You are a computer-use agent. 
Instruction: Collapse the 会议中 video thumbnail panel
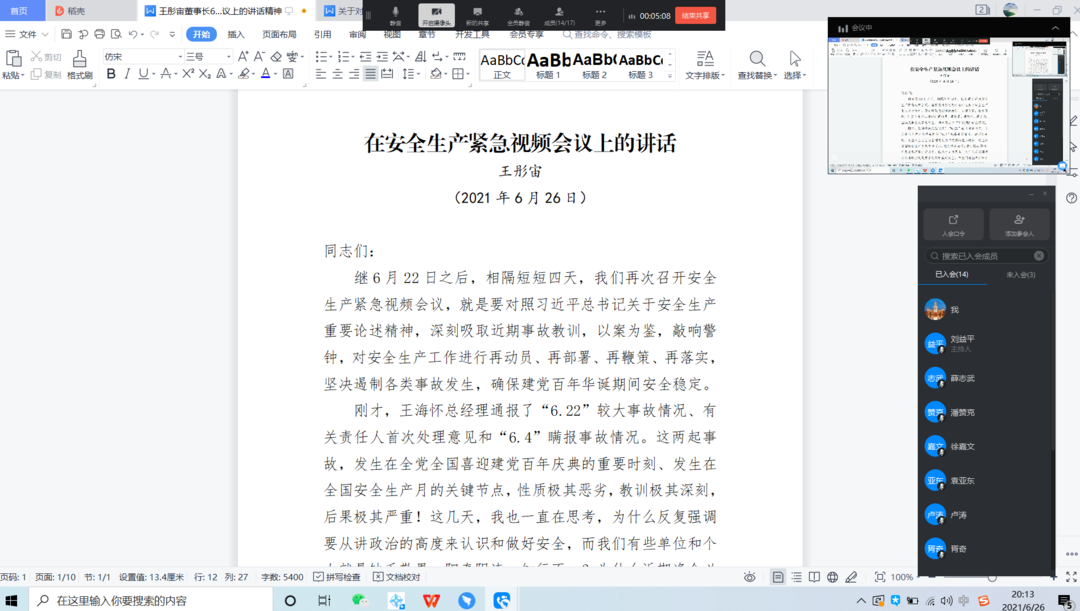click(1055, 28)
